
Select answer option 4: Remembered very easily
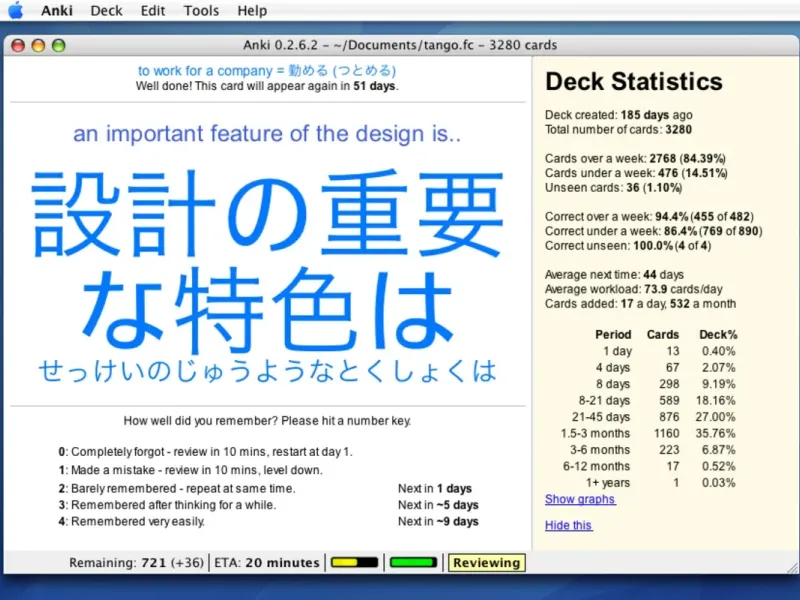(131, 521)
